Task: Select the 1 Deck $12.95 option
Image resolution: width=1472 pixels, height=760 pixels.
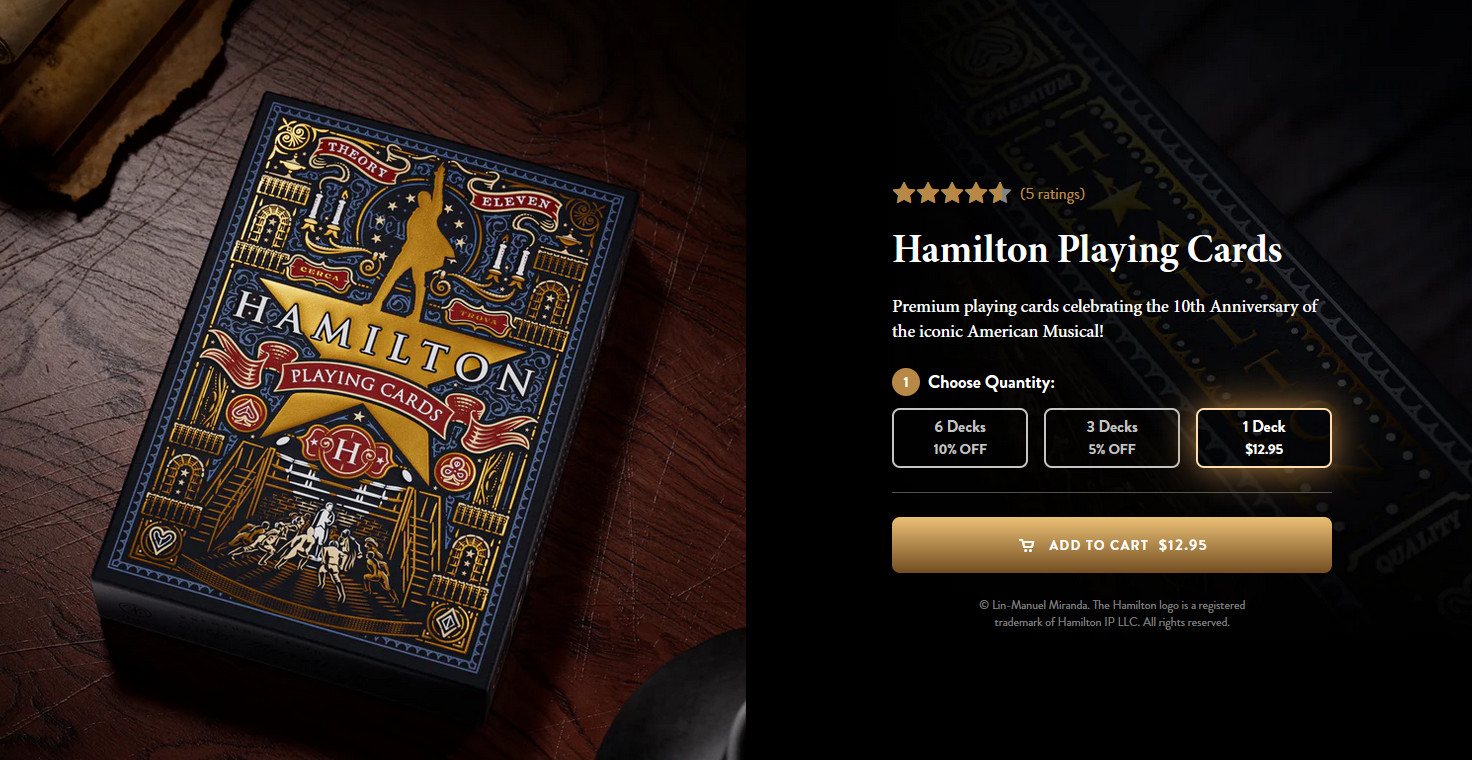Action: (1264, 438)
